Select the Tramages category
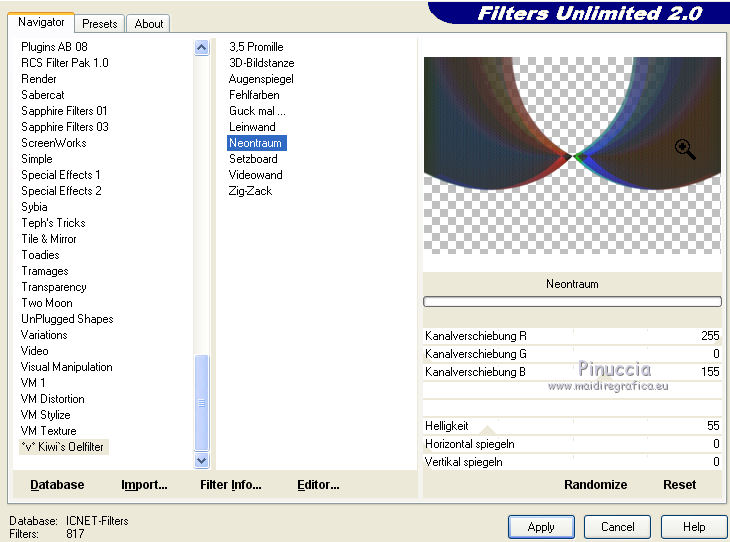The width and height of the screenshot is (730, 542). pyautogui.click(x=45, y=271)
